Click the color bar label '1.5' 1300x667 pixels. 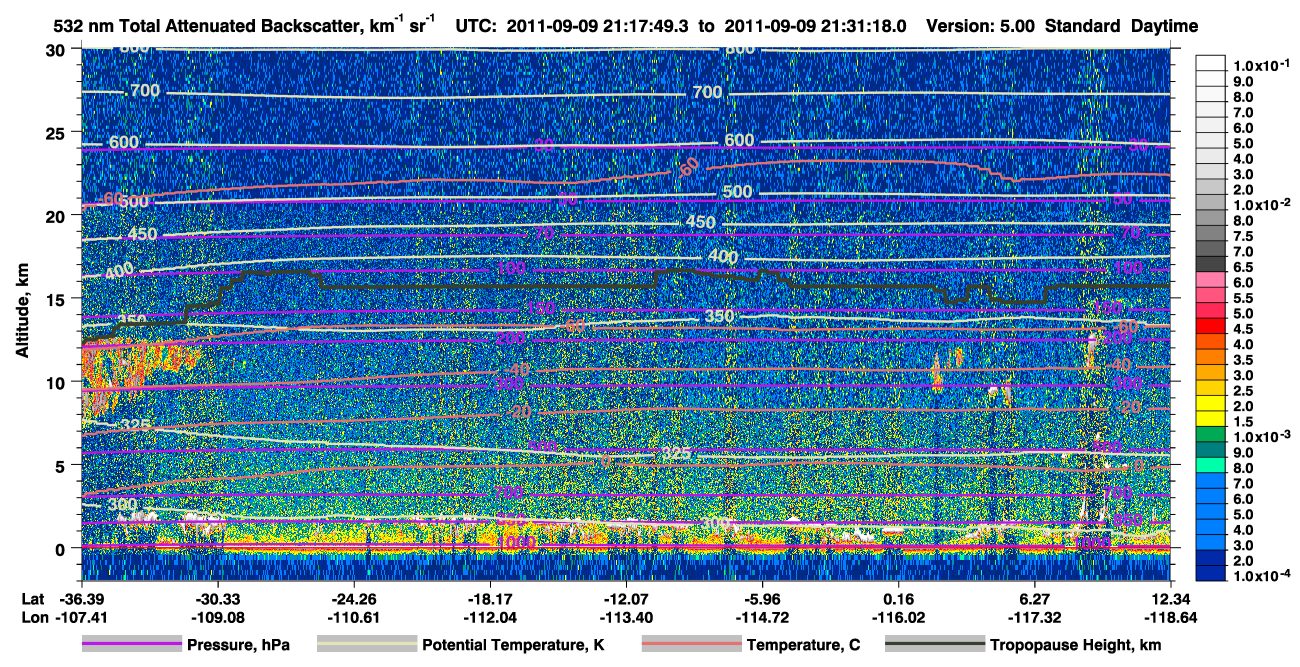1242,422
